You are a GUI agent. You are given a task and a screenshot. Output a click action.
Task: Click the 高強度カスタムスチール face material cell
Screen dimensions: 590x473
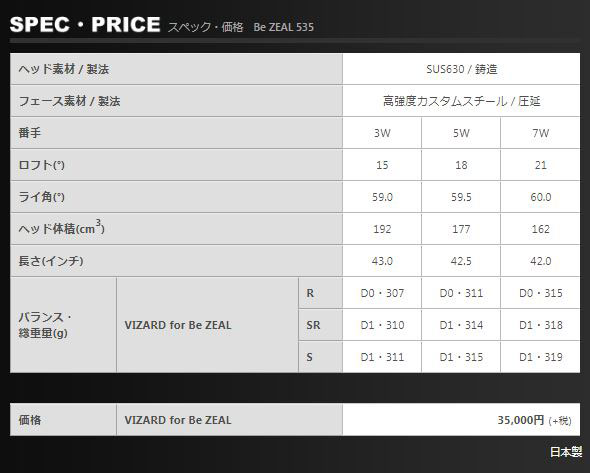461,101
